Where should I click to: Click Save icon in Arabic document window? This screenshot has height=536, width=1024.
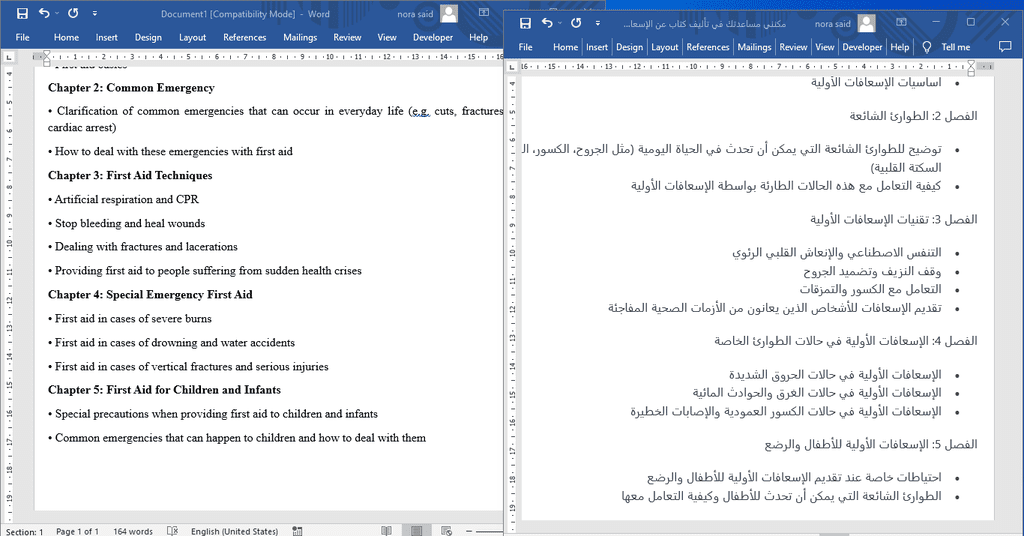(x=525, y=24)
